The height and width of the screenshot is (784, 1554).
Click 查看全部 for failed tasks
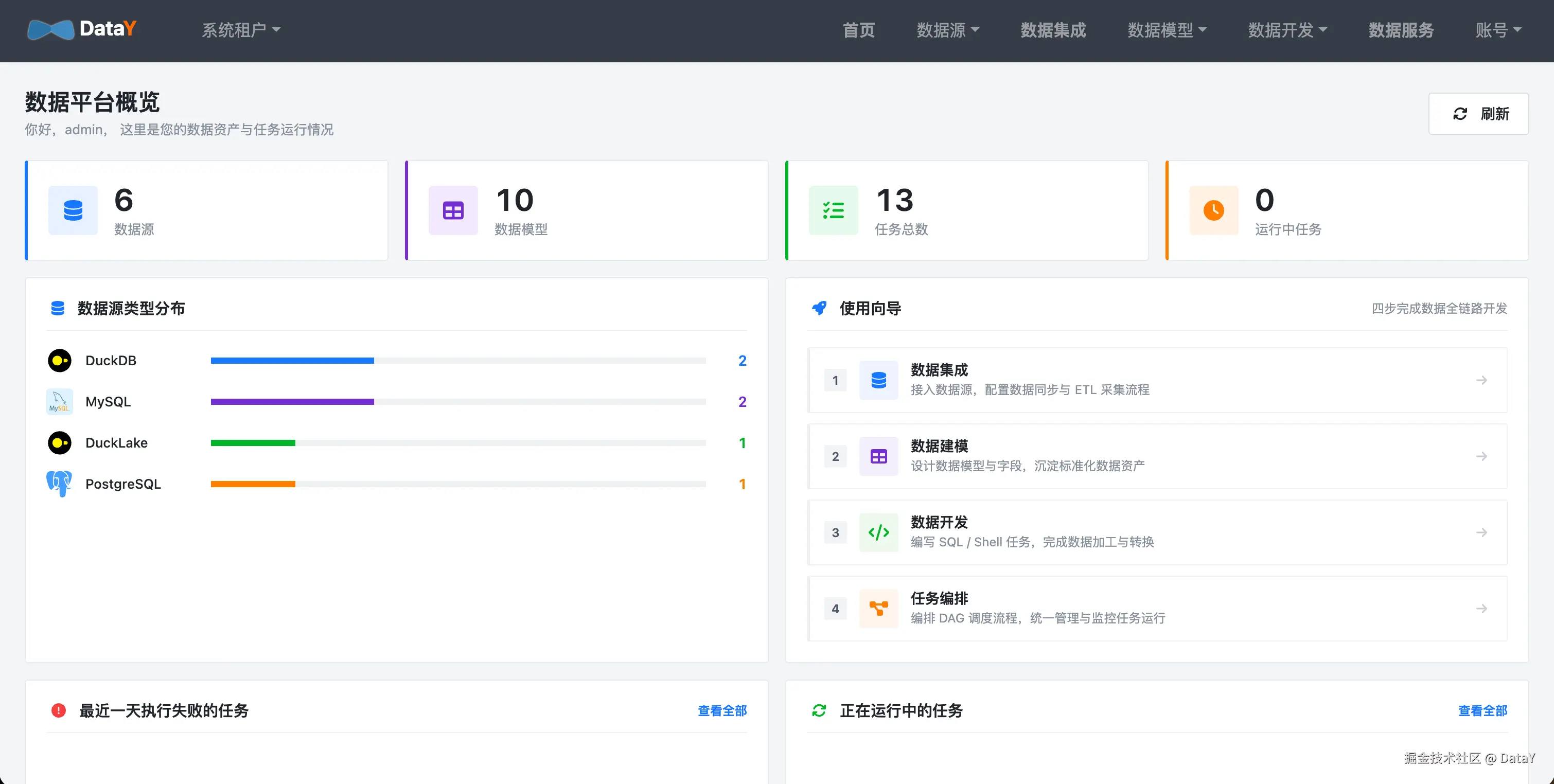[x=722, y=710]
